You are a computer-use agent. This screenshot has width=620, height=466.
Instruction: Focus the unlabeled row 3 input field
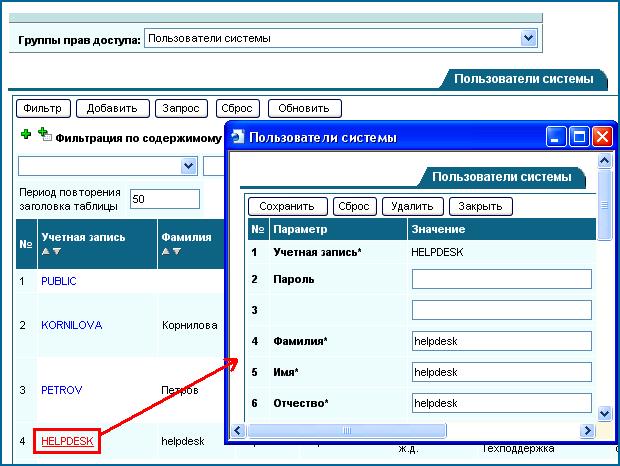coord(501,310)
